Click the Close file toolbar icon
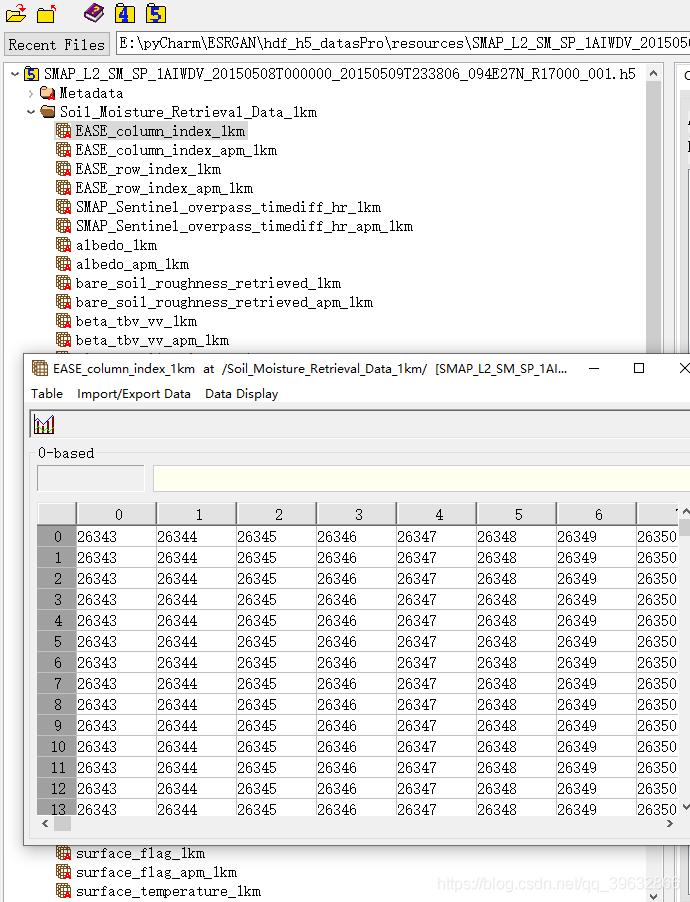The width and height of the screenshot is (690, 902). point(46,13)
